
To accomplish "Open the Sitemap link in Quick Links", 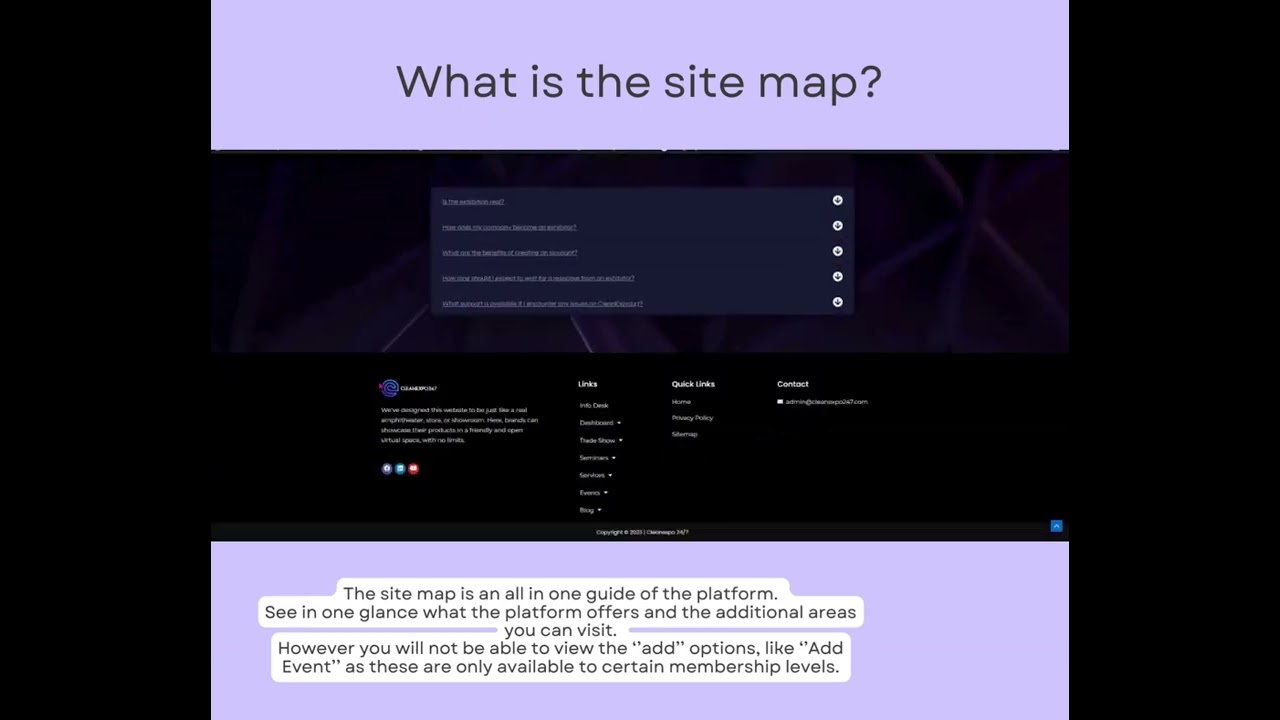I will click(685, 434).
